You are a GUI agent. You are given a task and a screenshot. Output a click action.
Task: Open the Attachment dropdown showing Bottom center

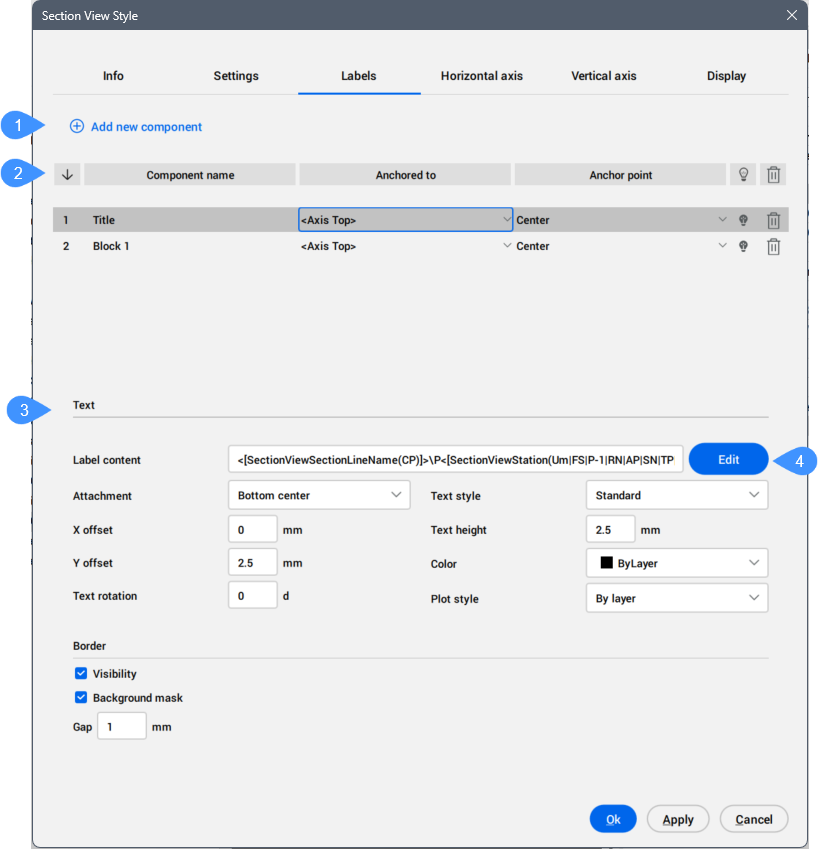click(319, 495)
